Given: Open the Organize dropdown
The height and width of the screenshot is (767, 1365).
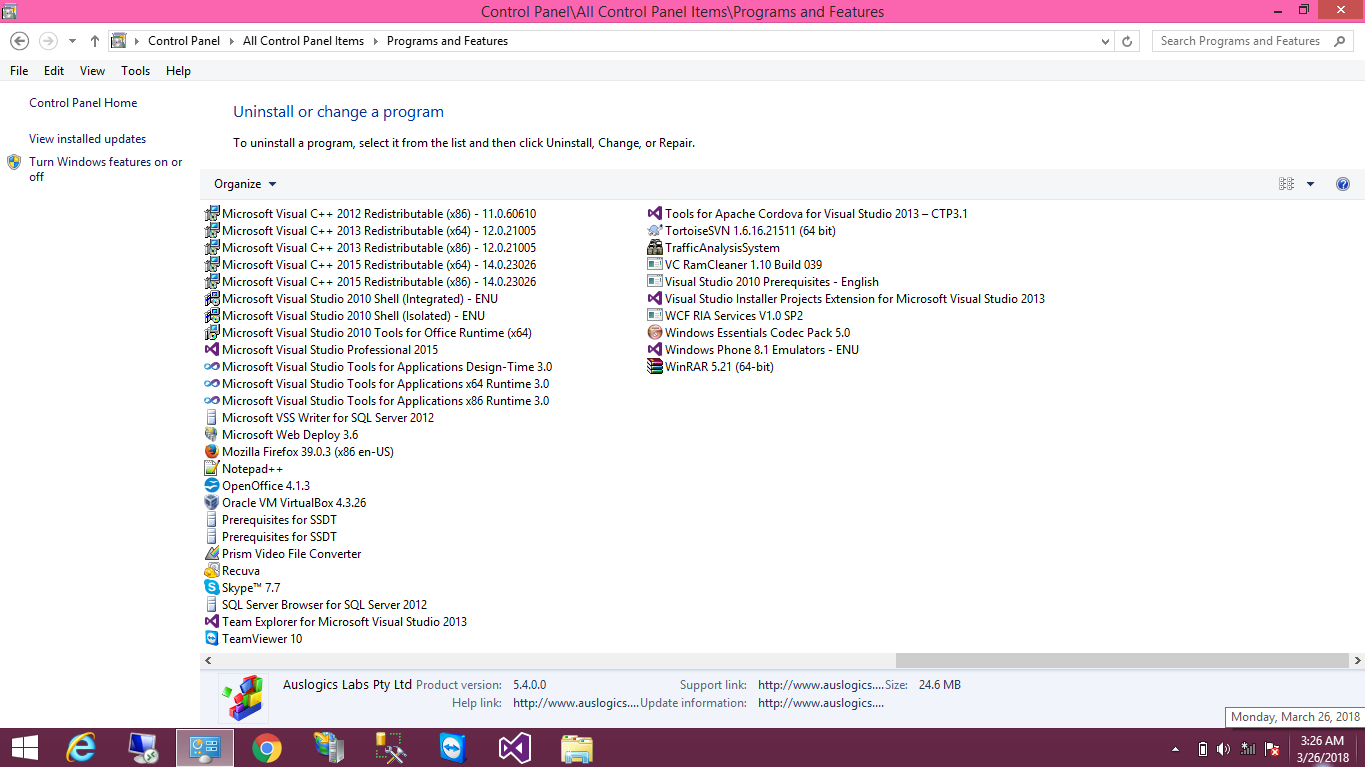Looking at the screenshot, I should pyautogui.click(x=245, y=184).
